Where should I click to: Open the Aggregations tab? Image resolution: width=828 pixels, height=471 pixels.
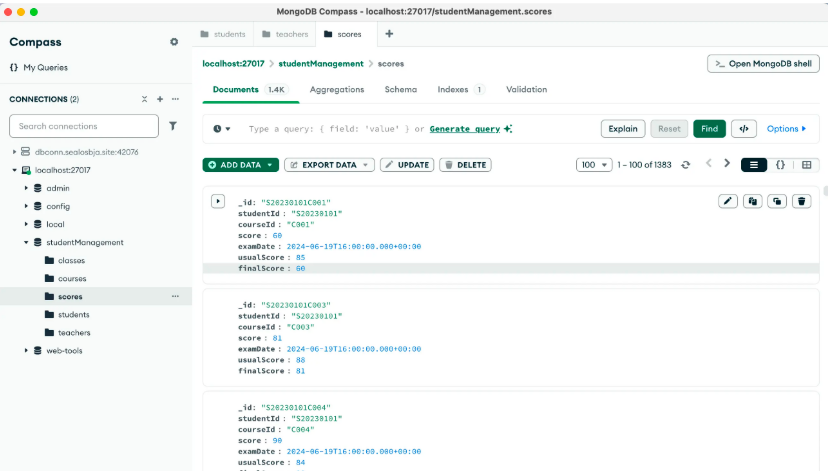coord(337,90)
